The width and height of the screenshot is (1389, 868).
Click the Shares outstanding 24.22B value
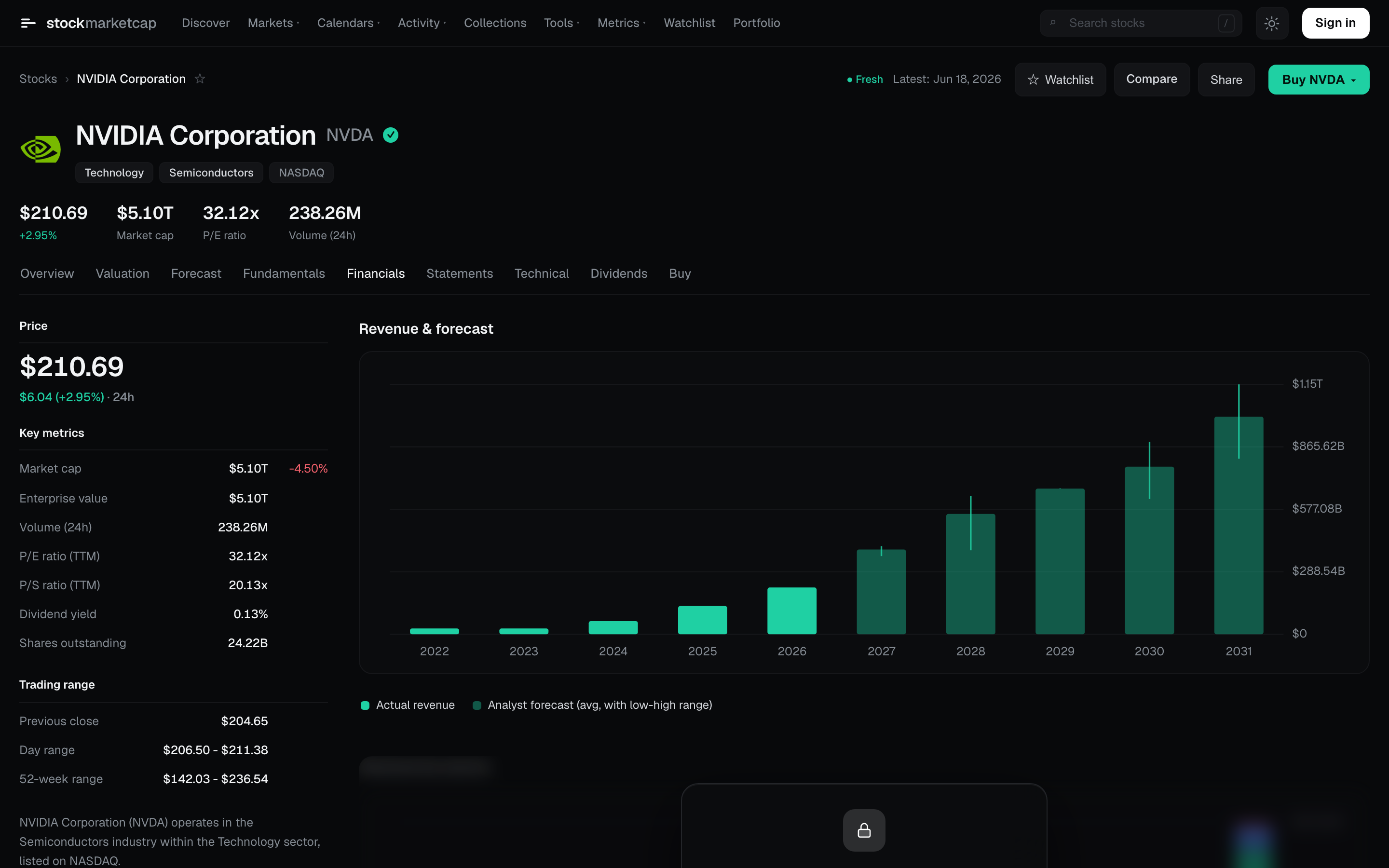pos(248,643)
